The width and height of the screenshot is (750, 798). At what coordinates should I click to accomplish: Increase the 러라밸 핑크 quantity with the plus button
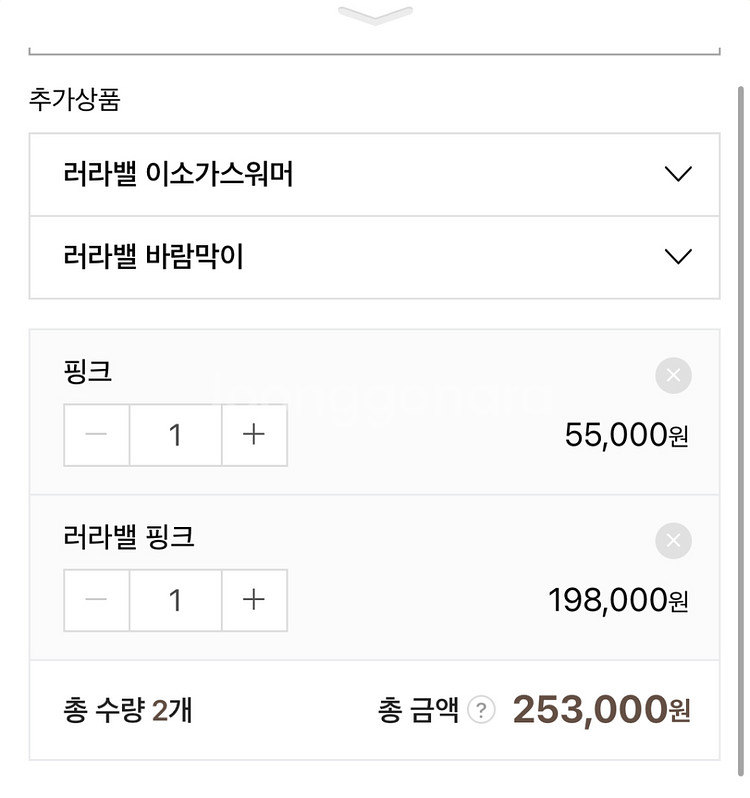tap(254, 600)
